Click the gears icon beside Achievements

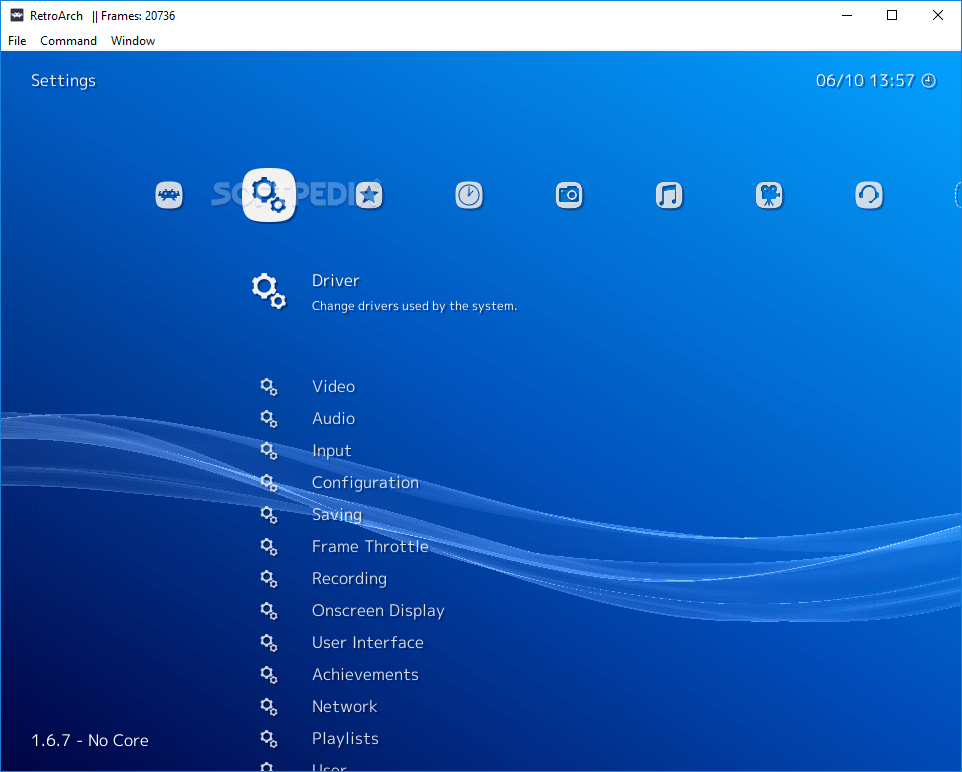269,674
